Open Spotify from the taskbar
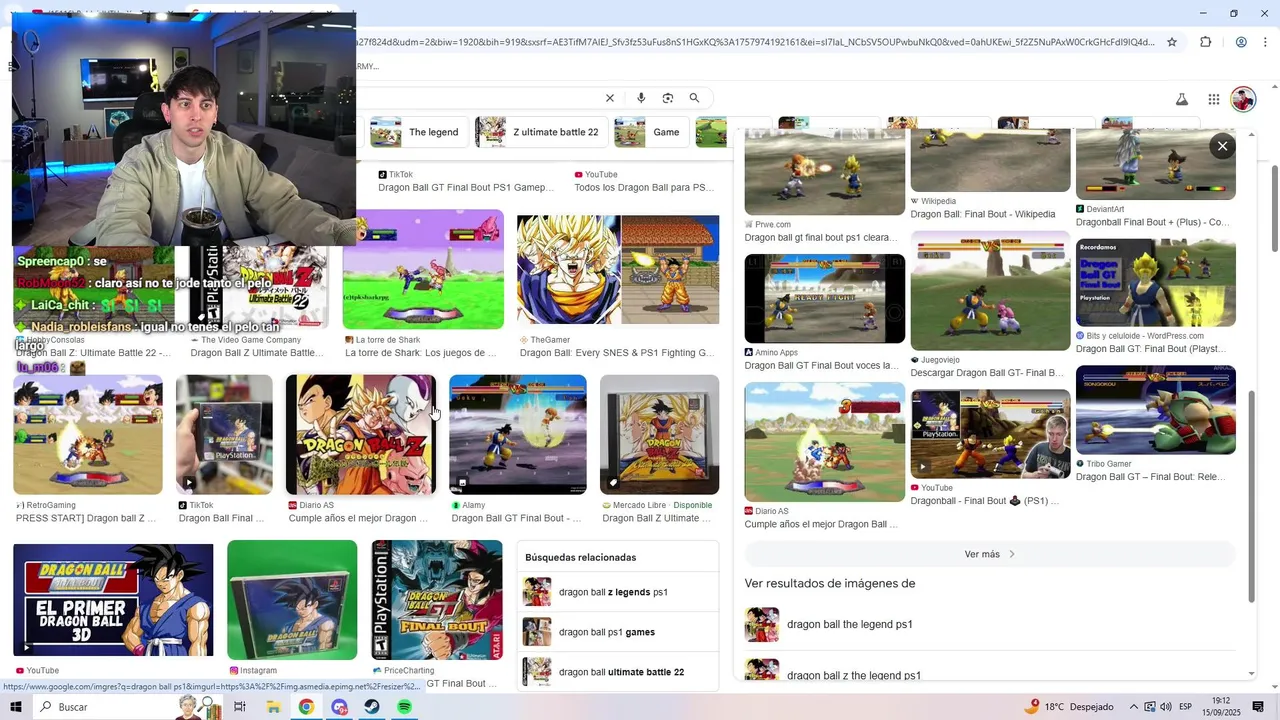Screen dimensions: 1280x720 [404, 707]
